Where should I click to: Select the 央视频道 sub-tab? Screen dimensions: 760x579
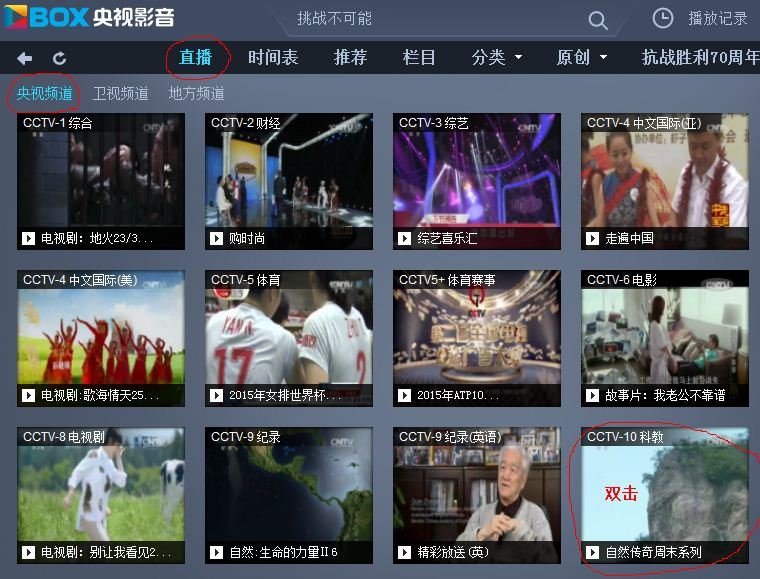45,93
